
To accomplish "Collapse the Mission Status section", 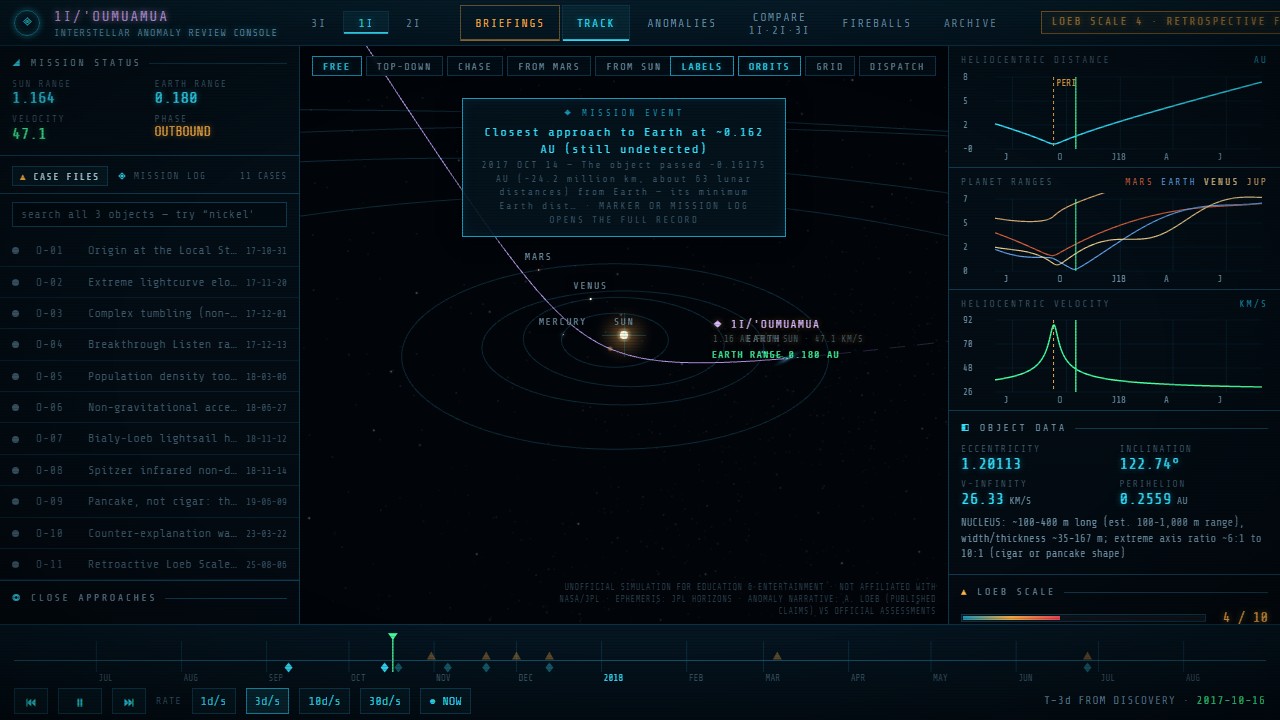I will 149,63.
